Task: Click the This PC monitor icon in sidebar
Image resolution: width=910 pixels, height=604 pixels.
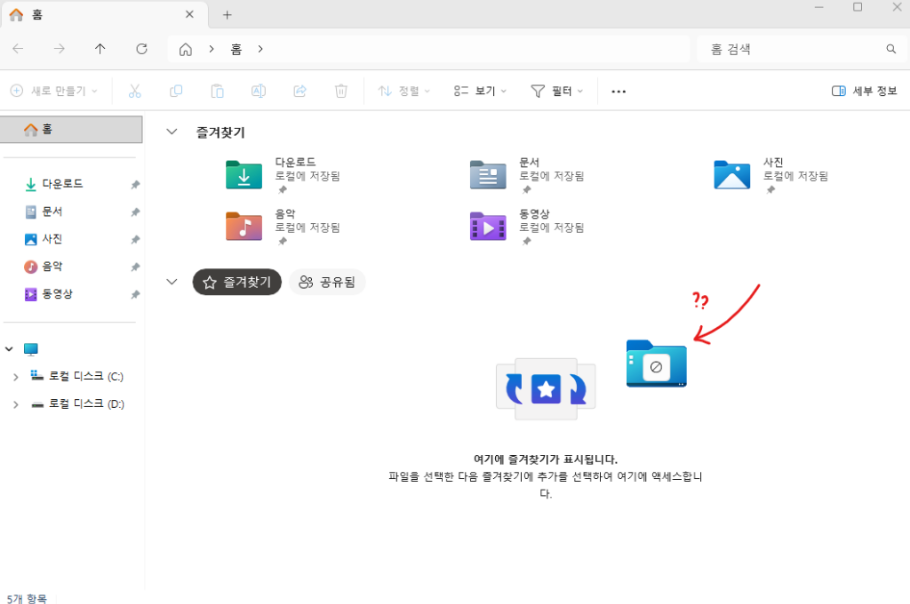Action: (x=31, y=349)
